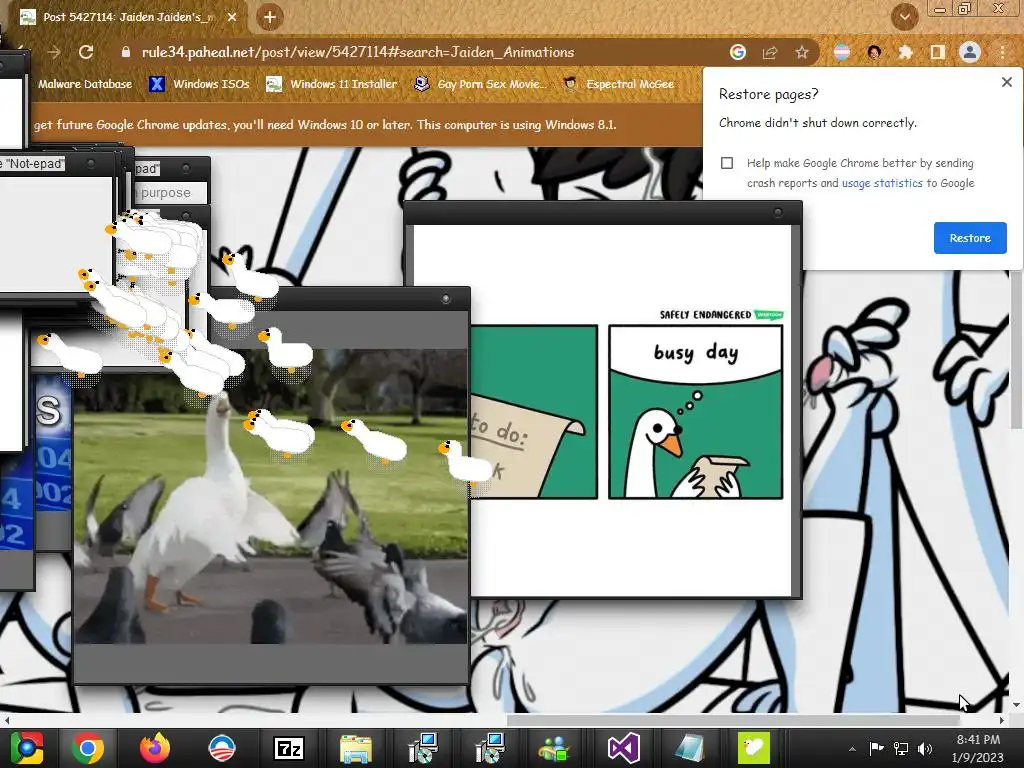
Task: Open the taskbar clock showing 8:41 PM
Action: click(978, 748)
